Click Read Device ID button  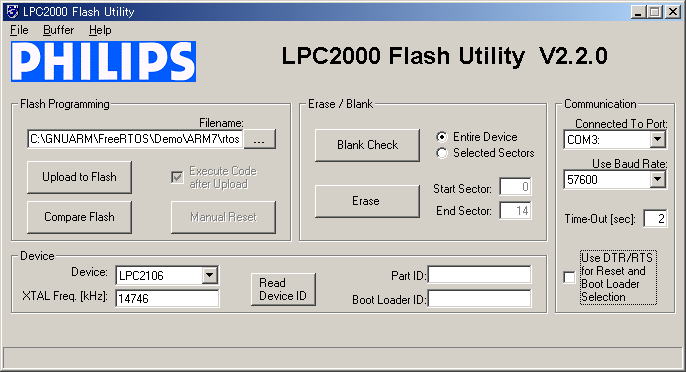pos(283,289)
